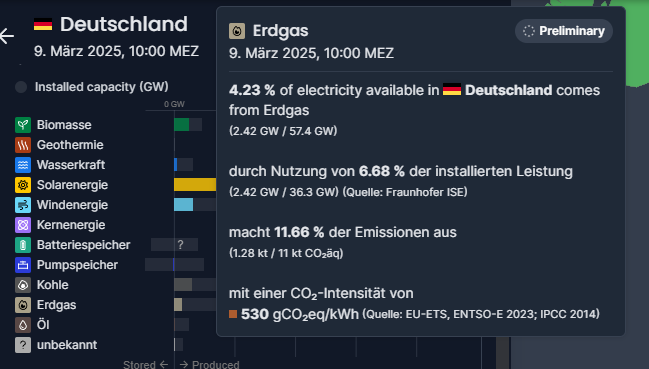This screenshot has height=369, width=649.
Task: Click the Solarenergie sun icon
Action: tap(23, 185)
